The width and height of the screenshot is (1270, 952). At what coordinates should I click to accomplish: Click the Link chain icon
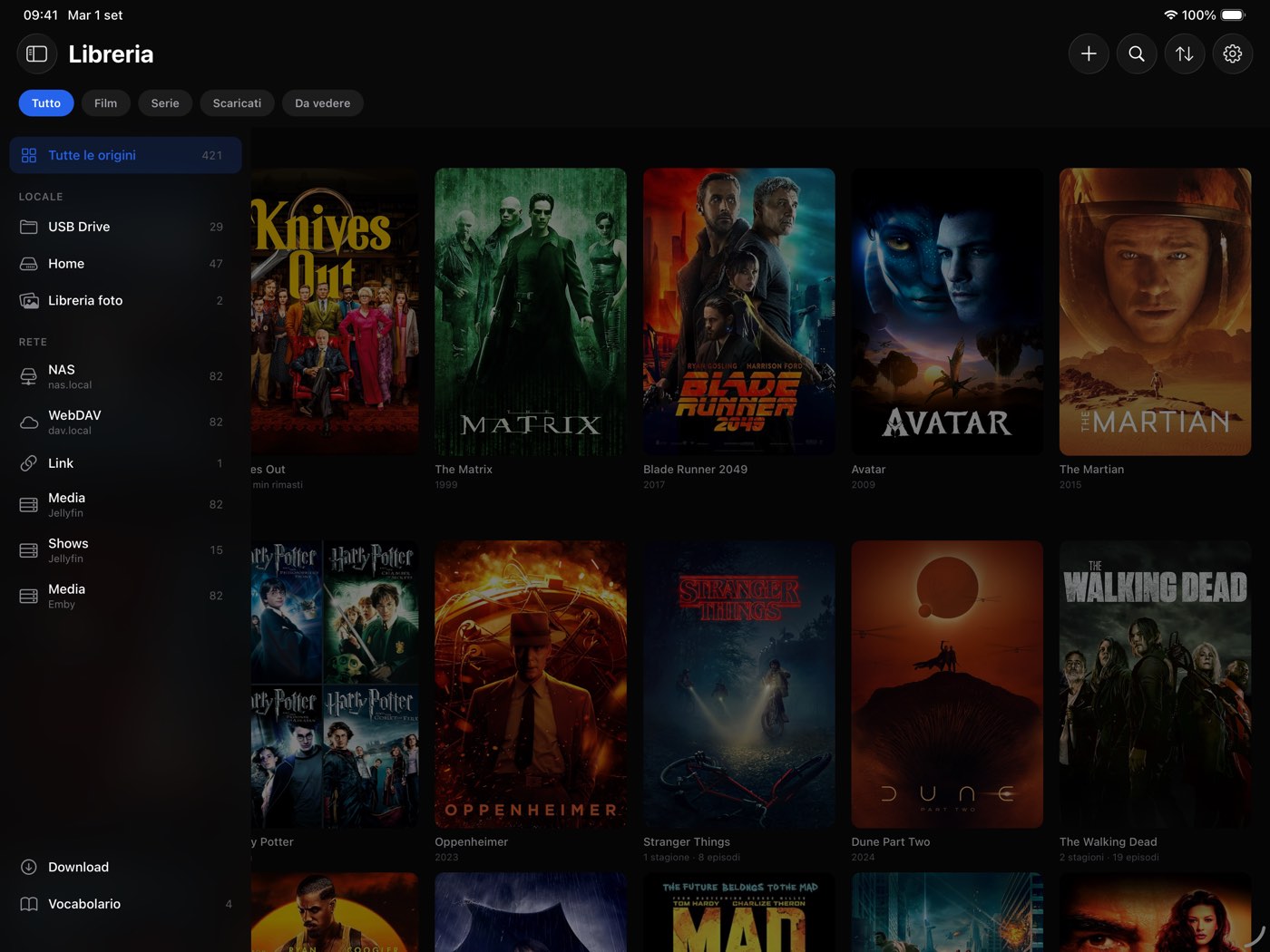point(29,463)
